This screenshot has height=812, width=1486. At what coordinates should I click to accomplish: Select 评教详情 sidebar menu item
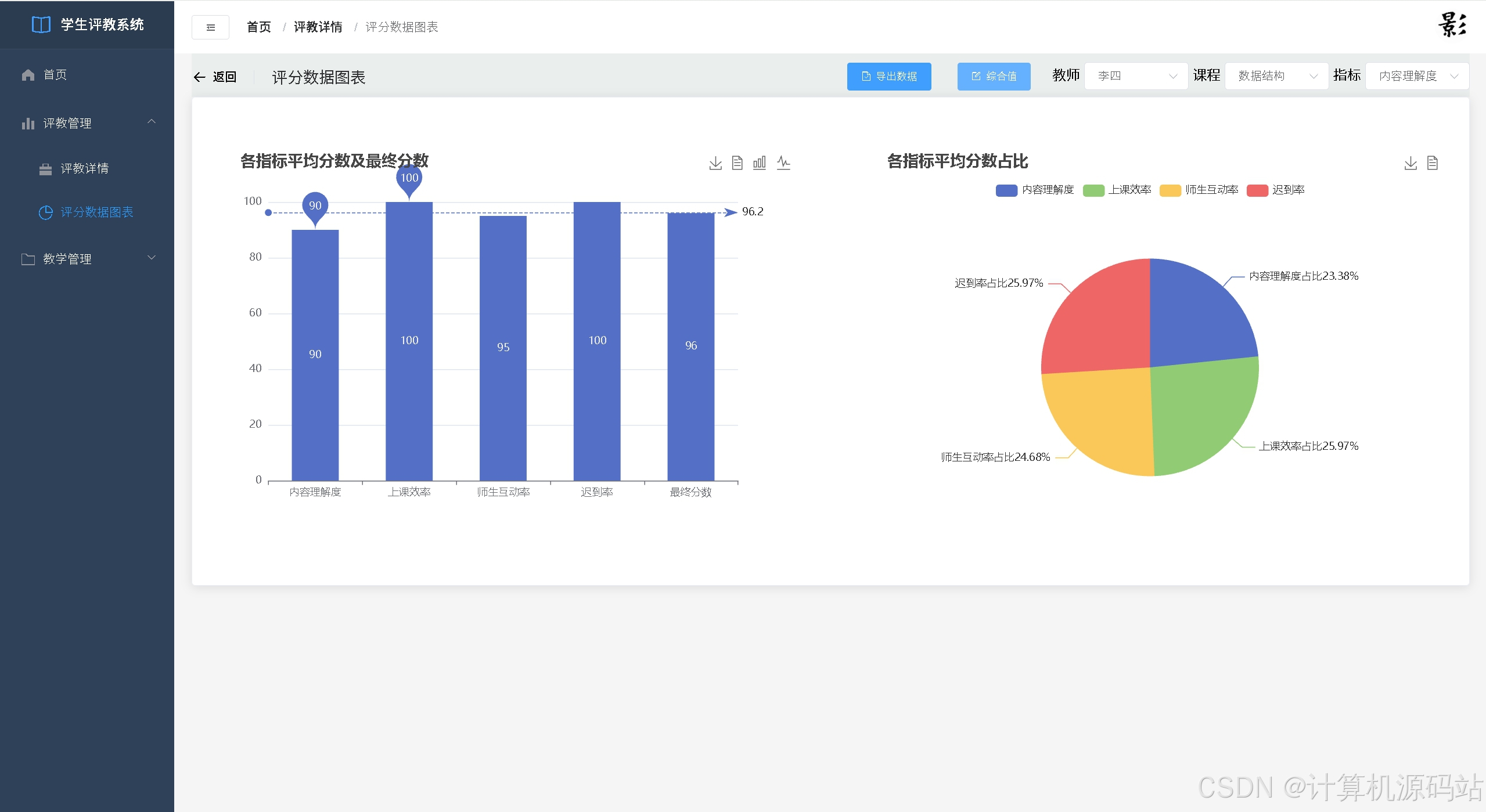87,169
